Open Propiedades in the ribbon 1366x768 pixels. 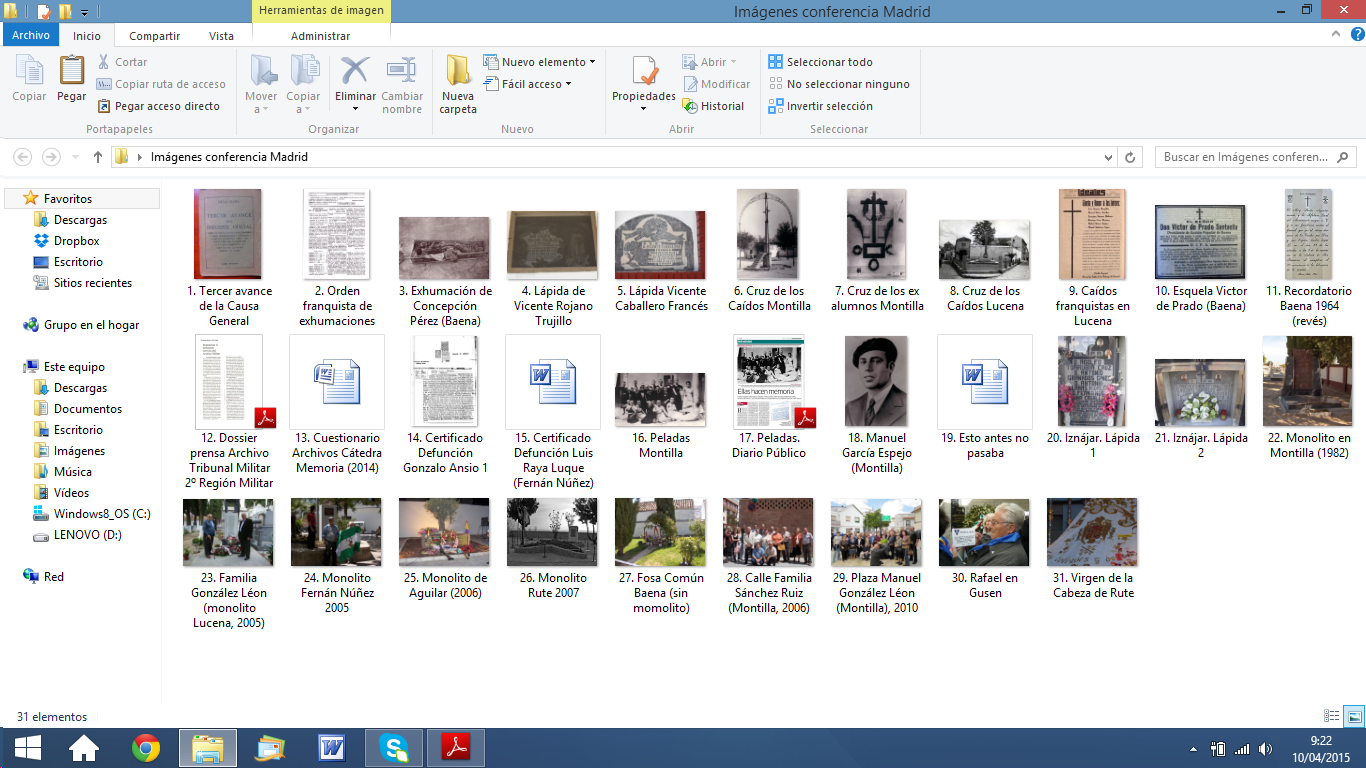click(644, 80)
